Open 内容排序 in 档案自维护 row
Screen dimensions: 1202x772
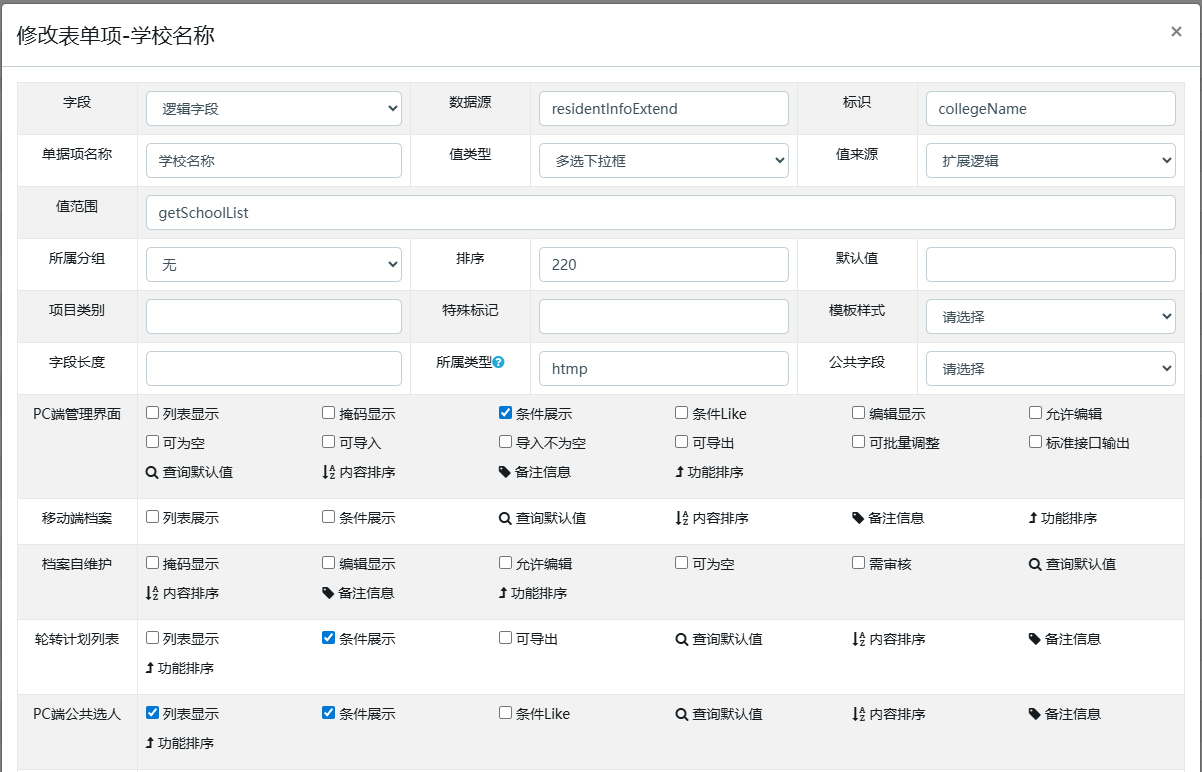(182, 593)
